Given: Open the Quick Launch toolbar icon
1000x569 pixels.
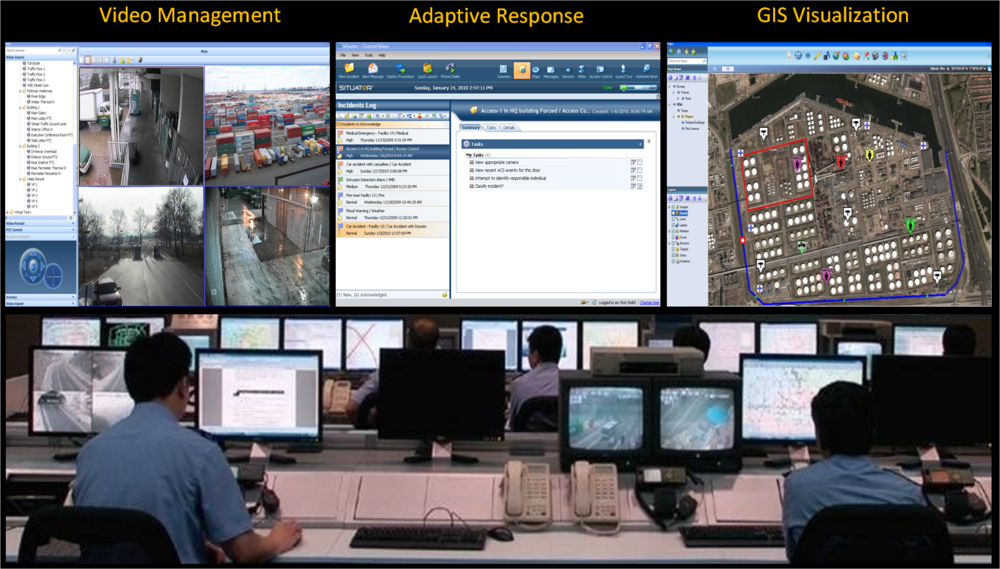Looking at the screenshot, I should [x=427, y=69].
